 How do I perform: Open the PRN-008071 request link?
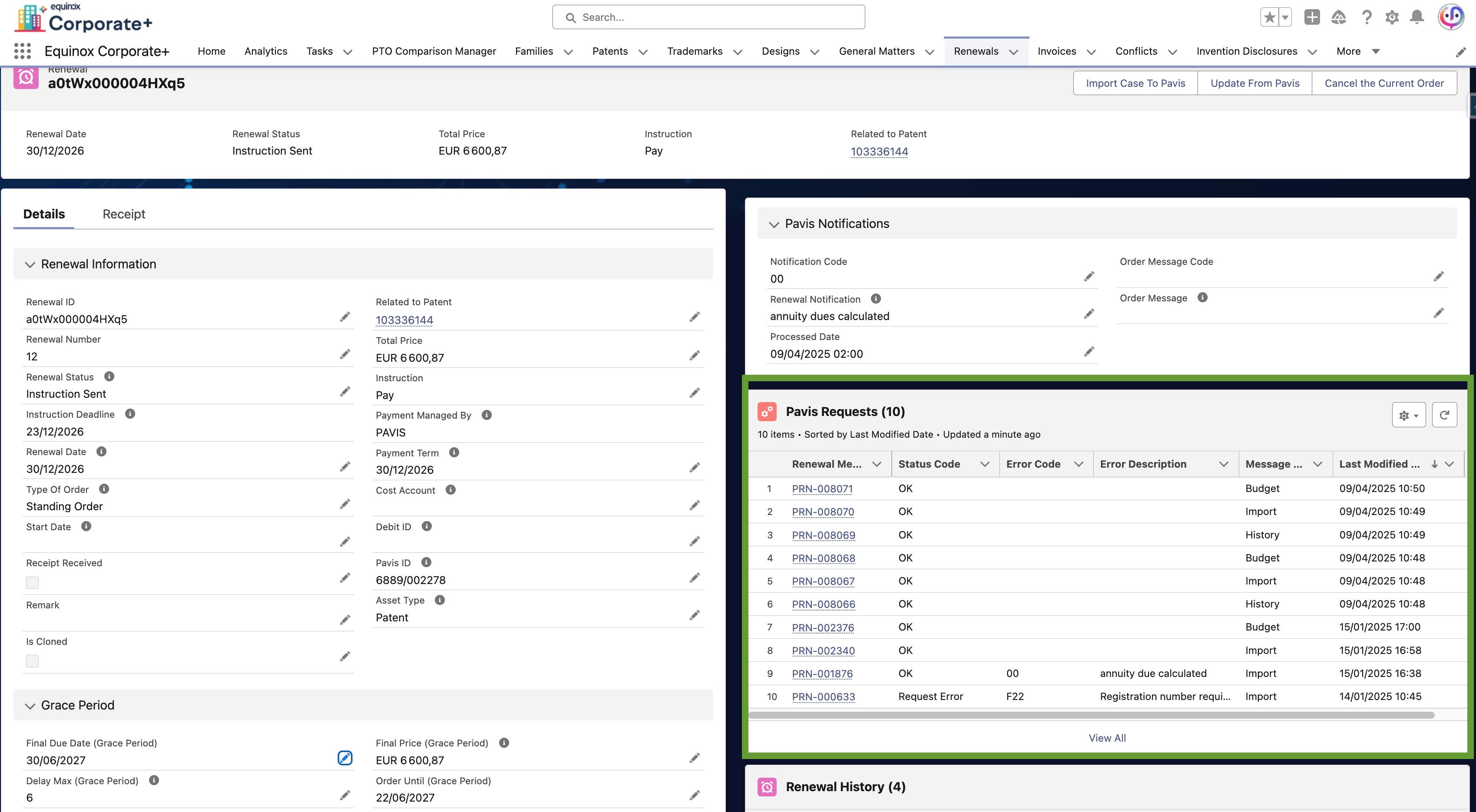pyautogui.click(x=822, y=489)
